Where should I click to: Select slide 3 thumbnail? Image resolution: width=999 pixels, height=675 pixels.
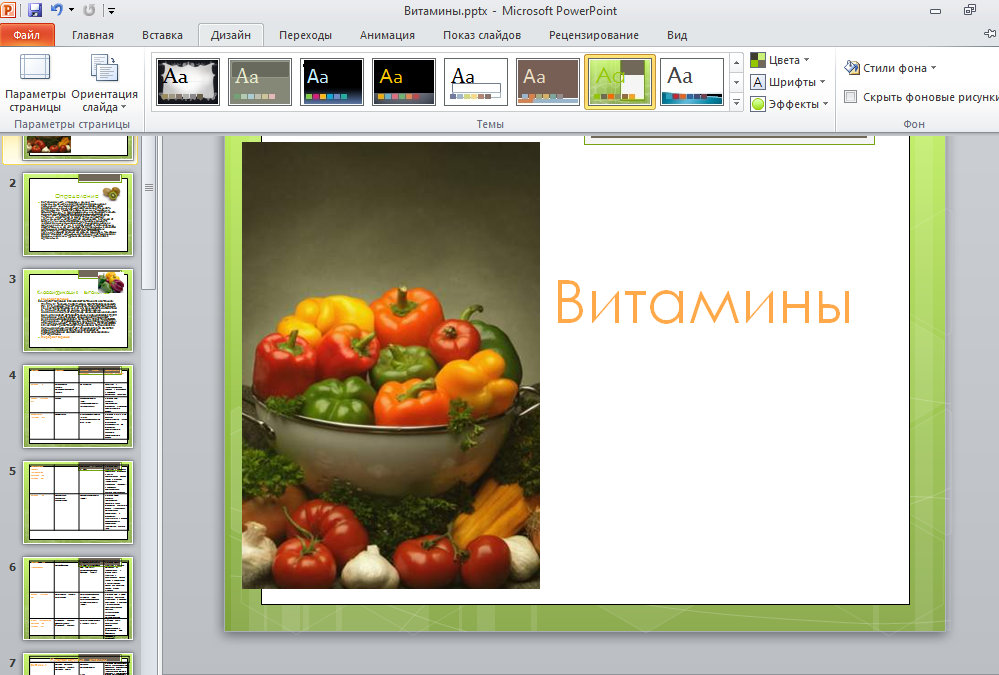pyautogui.click(x=78, y=310)
